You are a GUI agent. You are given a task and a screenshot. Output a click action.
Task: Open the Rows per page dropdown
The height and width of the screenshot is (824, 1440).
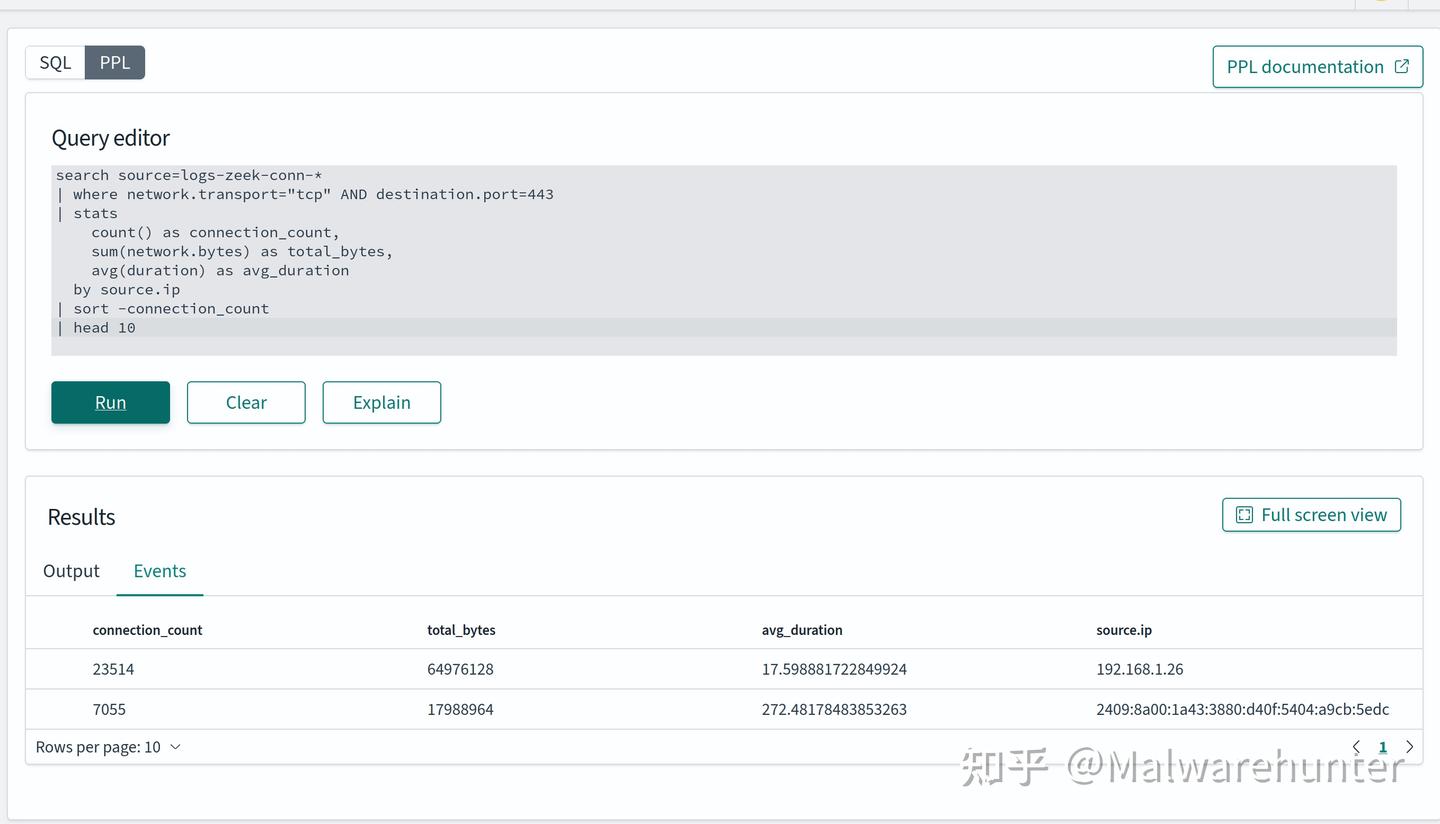pos(108,747)
